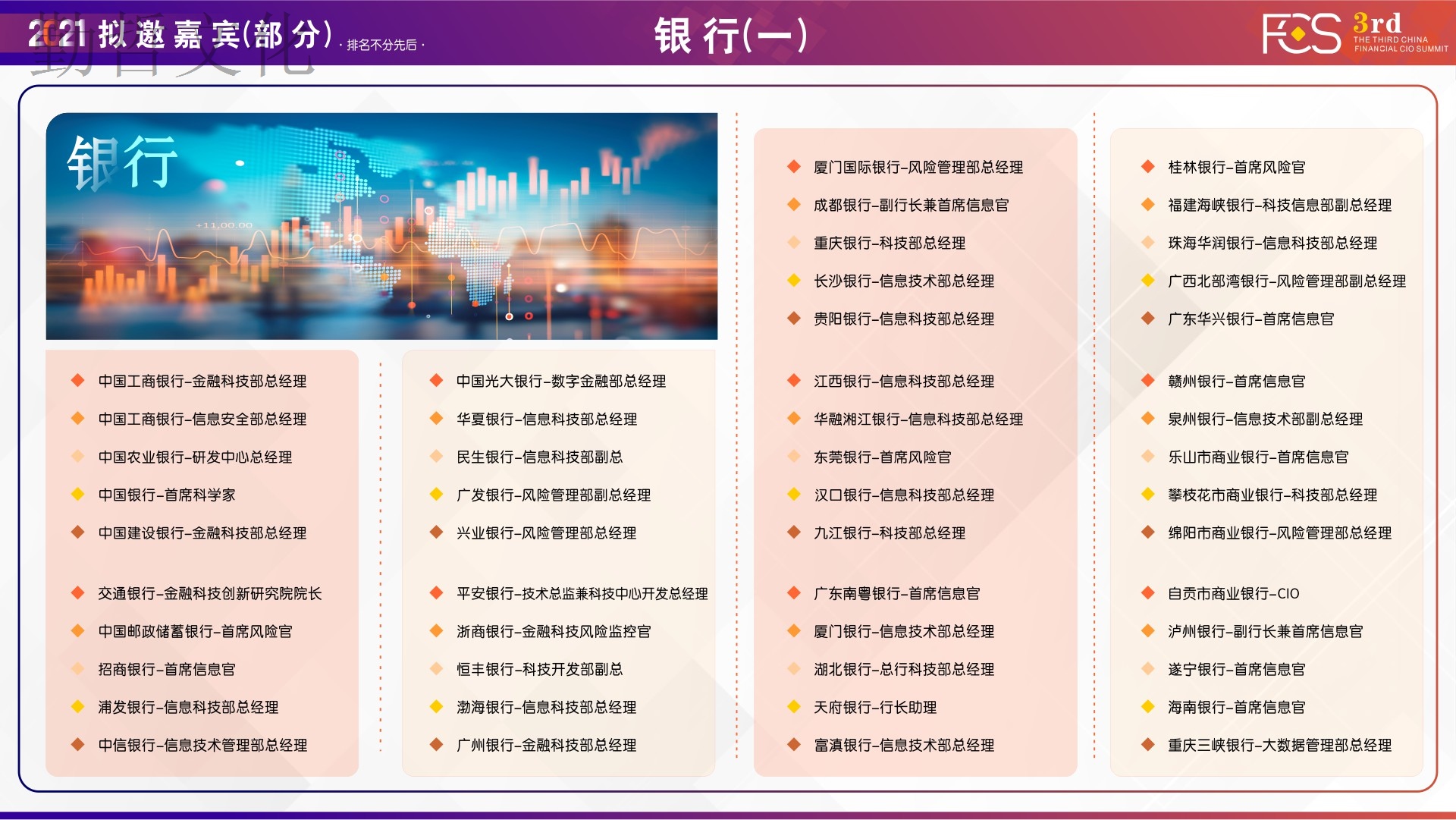The width and height of the screenshot is (1456, 820).
Task: Select the text 湖北银行-总行科技部总经理
Action: [x=904, y=669]
